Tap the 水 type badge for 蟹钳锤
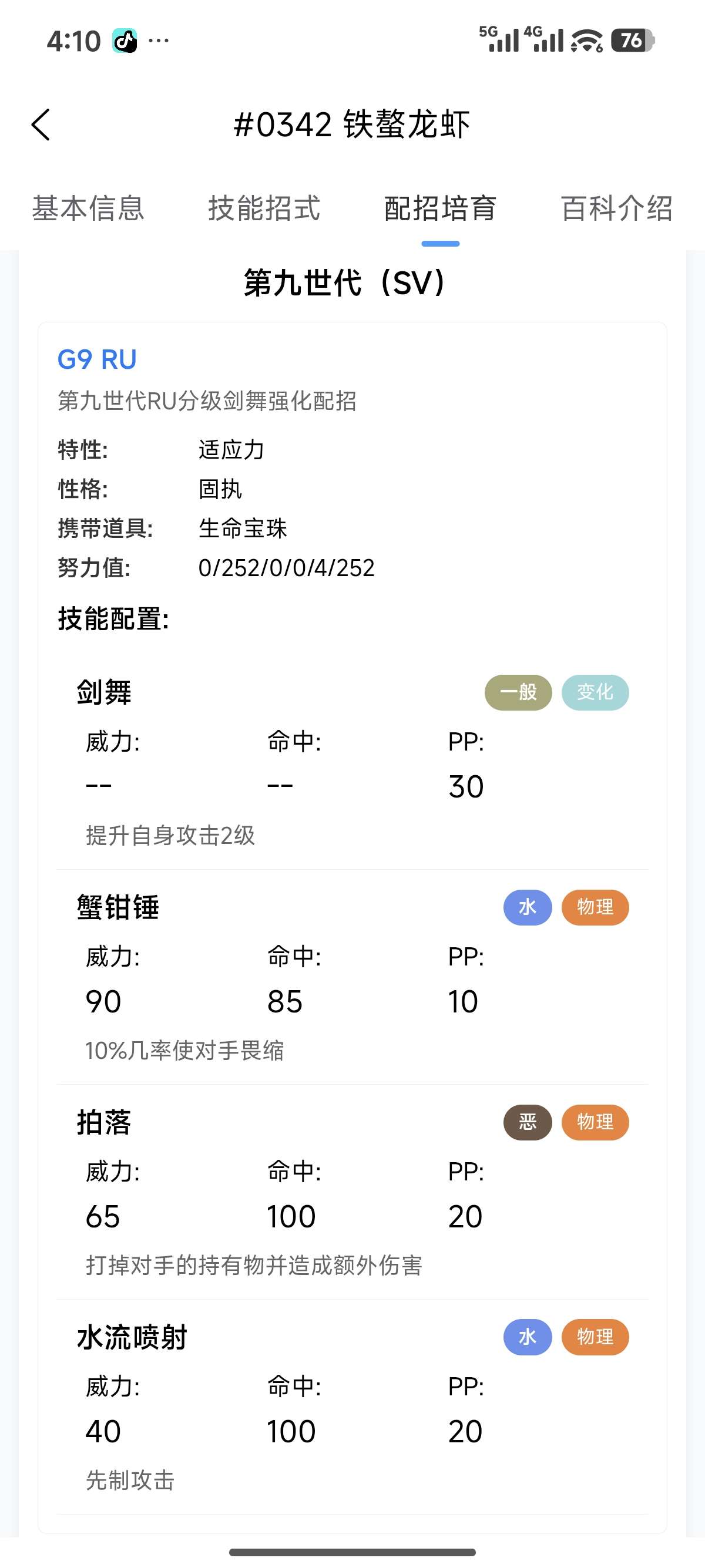 [x=527, y=907]
